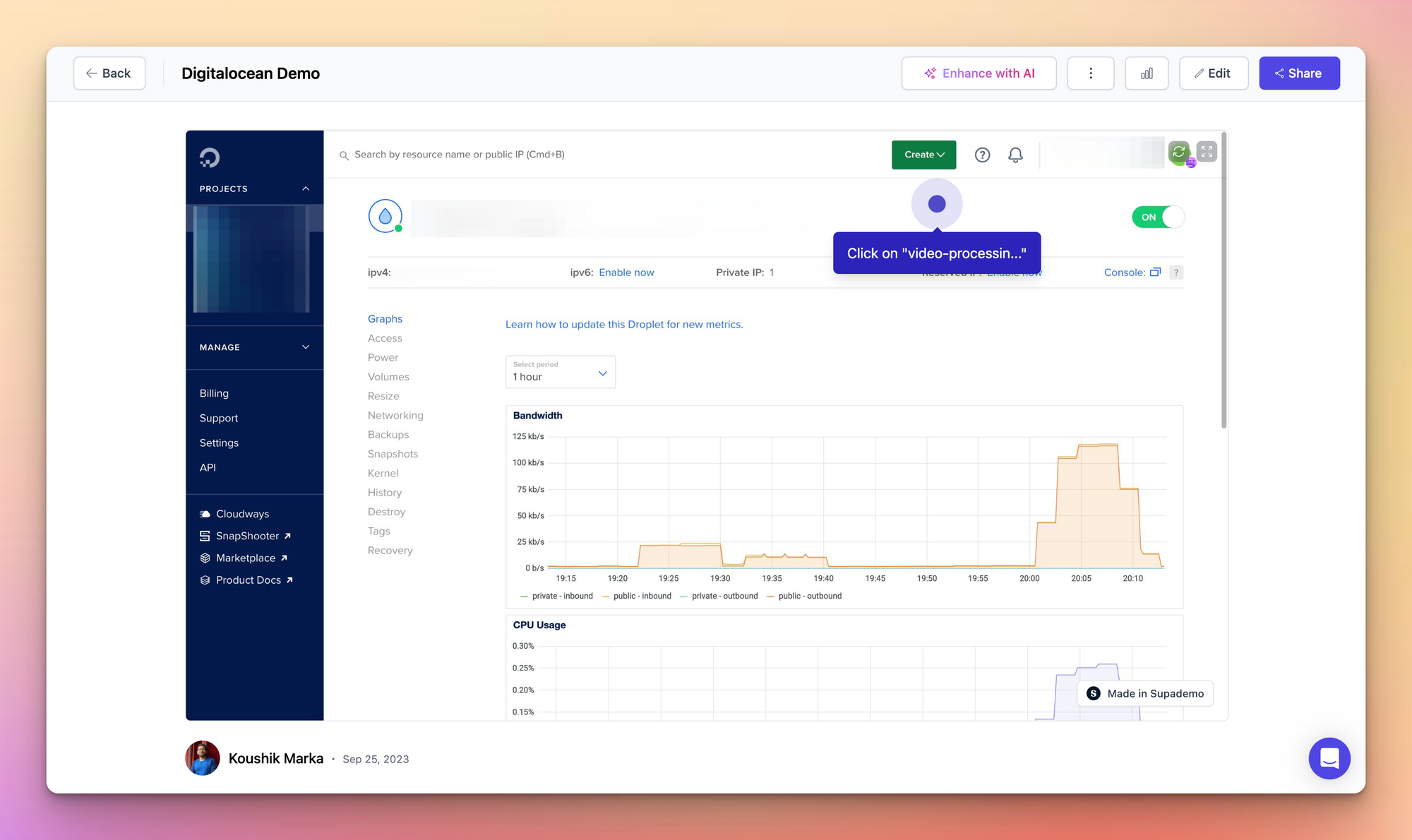Click the Koushik Marka profile photo

pyautogui.click(x=203, y=758)
